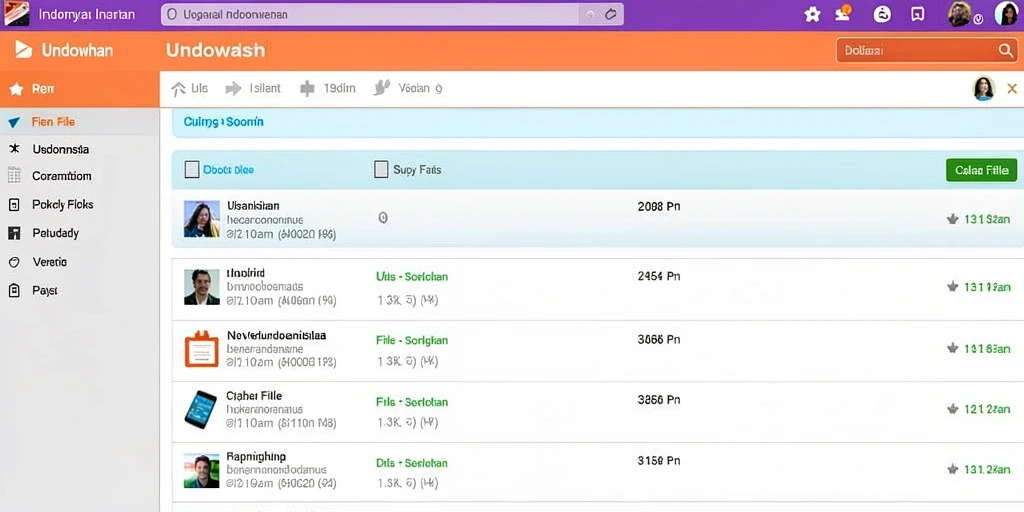Tick the Supy Fats checkbox

click(381, 170)
